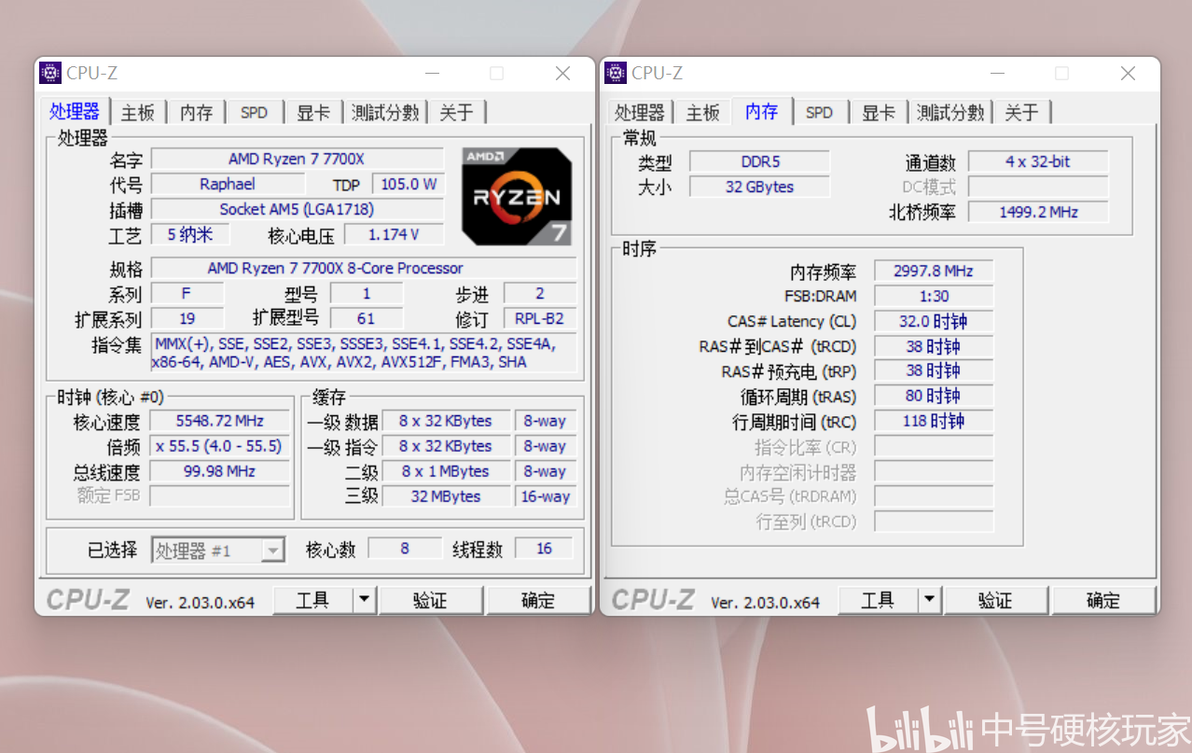
Task: Click the empty 指令比率 (CR) field
Action: coord(934,446)
